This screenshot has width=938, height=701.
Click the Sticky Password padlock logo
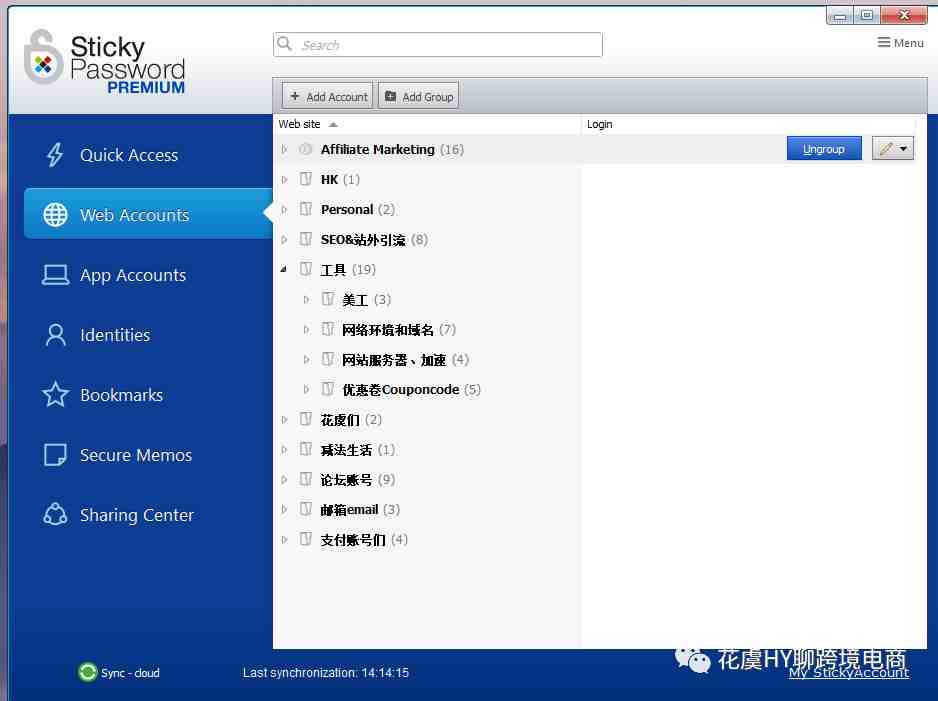click(x=43, y=58)
